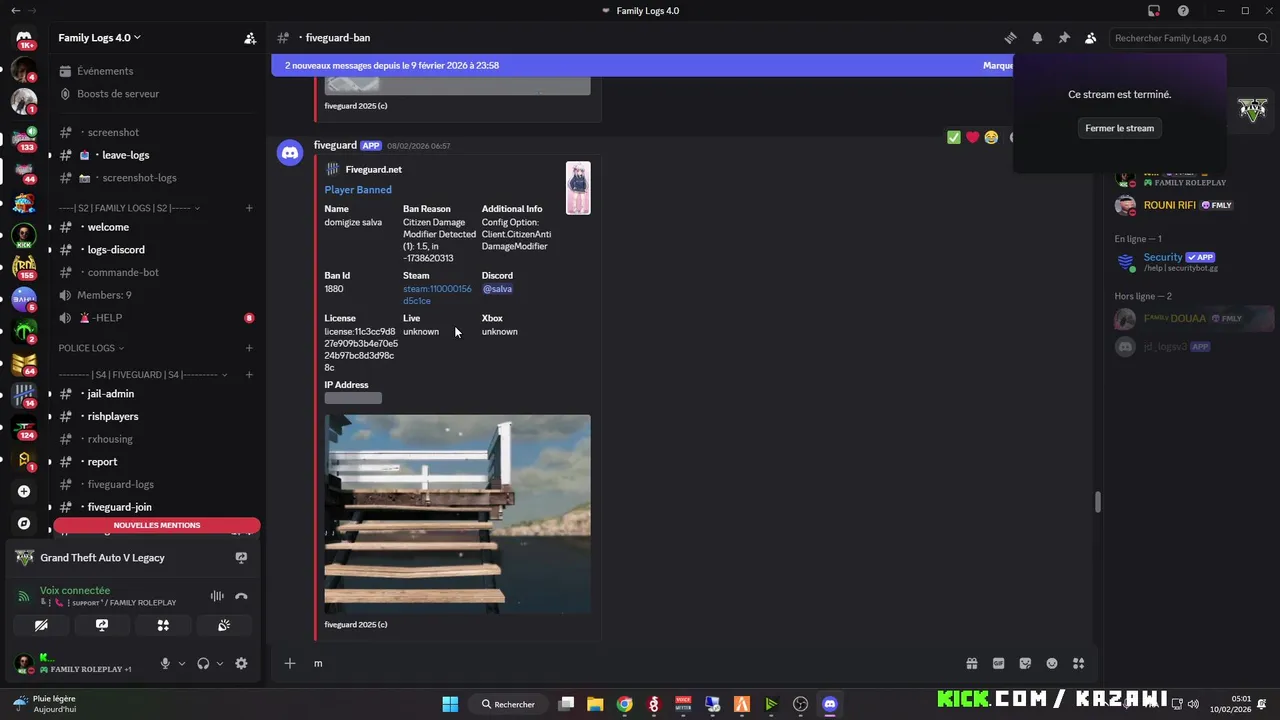This screenshot has height=720, width=1280.
Task: Open noise suppression waveform icon
Action: coord(217,596)
